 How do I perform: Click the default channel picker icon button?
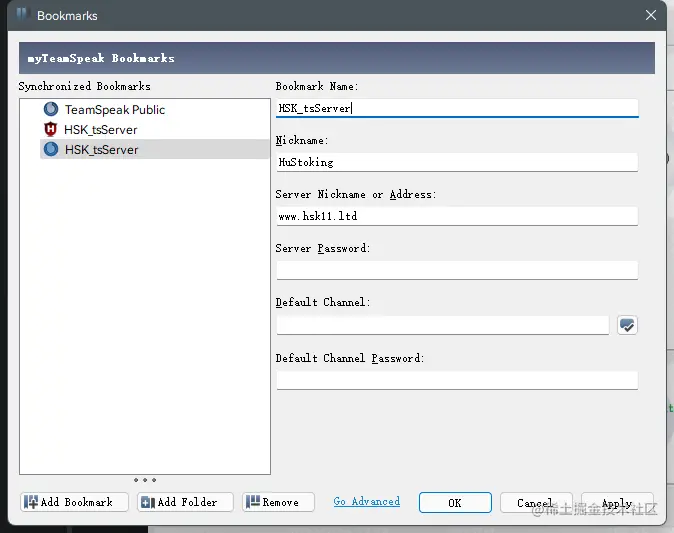coord(627,325)
